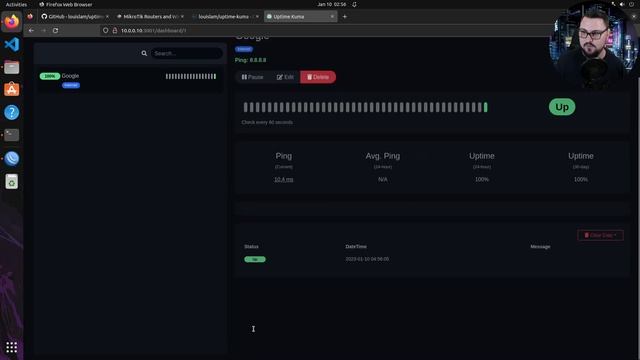Select the Uptime Kuma tab

[300, 17]
